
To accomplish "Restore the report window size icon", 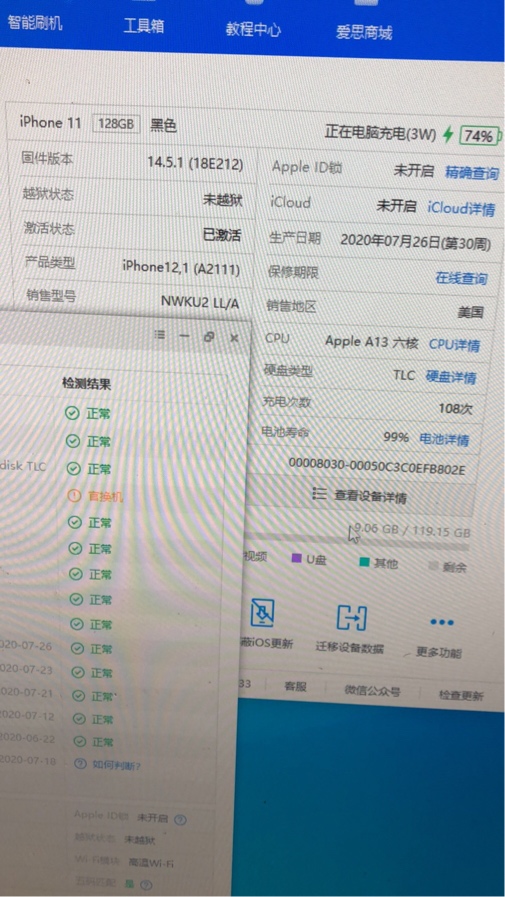I will point(209,337).
